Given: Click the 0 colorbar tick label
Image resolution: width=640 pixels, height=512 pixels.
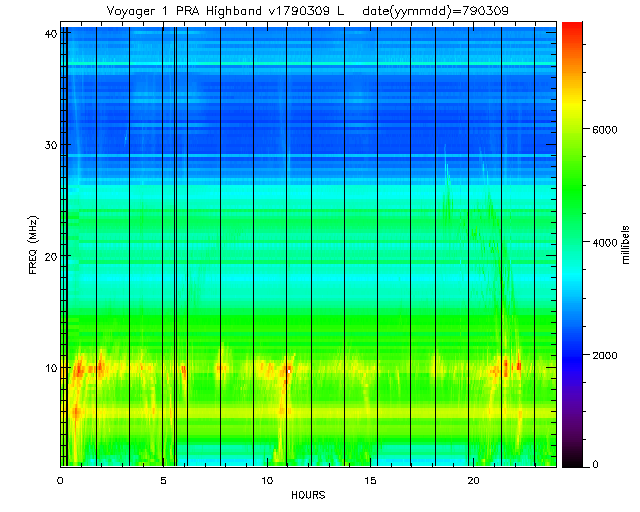Looking at the screenshot, I should click(594, 465).
